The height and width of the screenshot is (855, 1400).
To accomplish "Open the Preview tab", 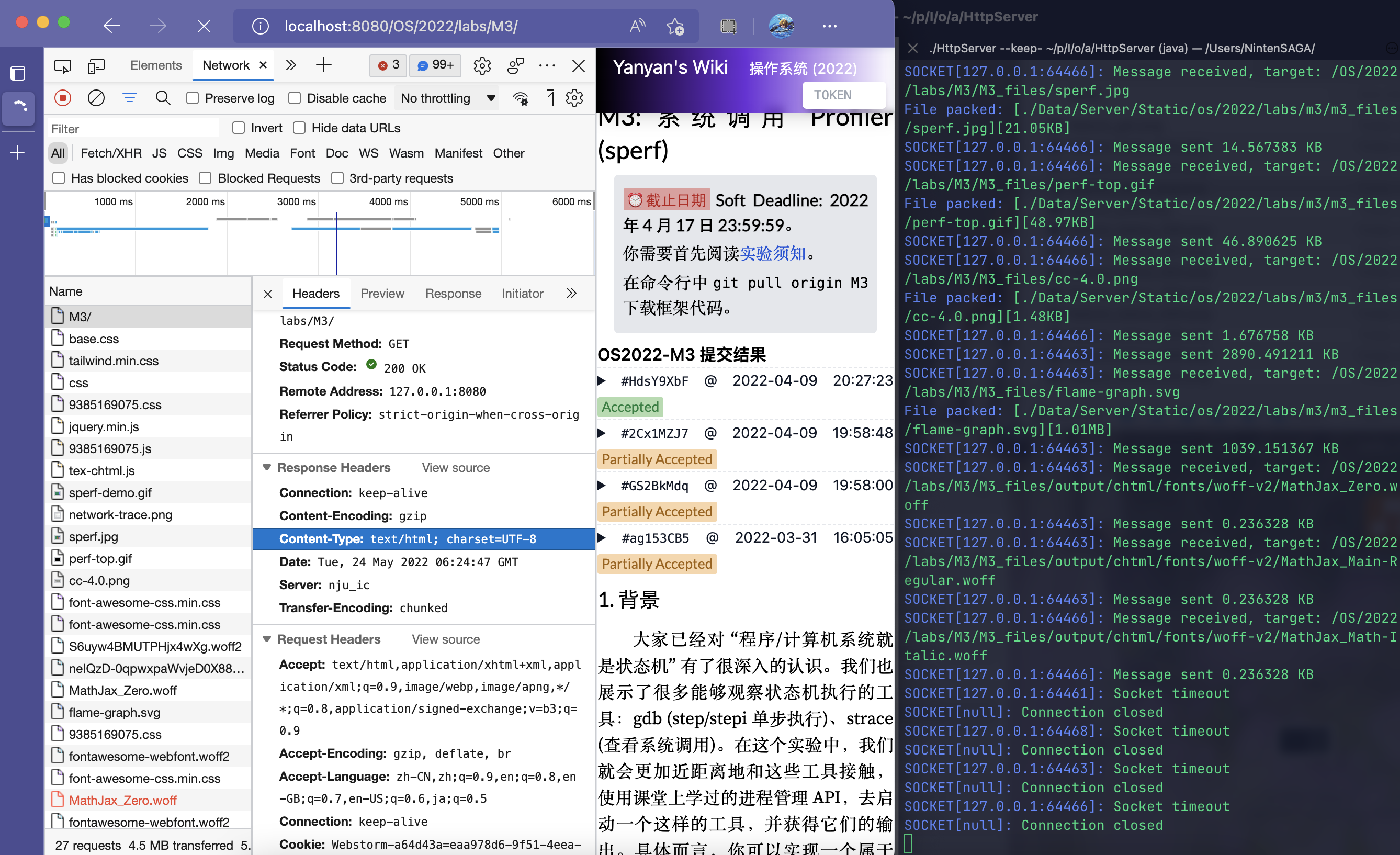I will point(382,293).
